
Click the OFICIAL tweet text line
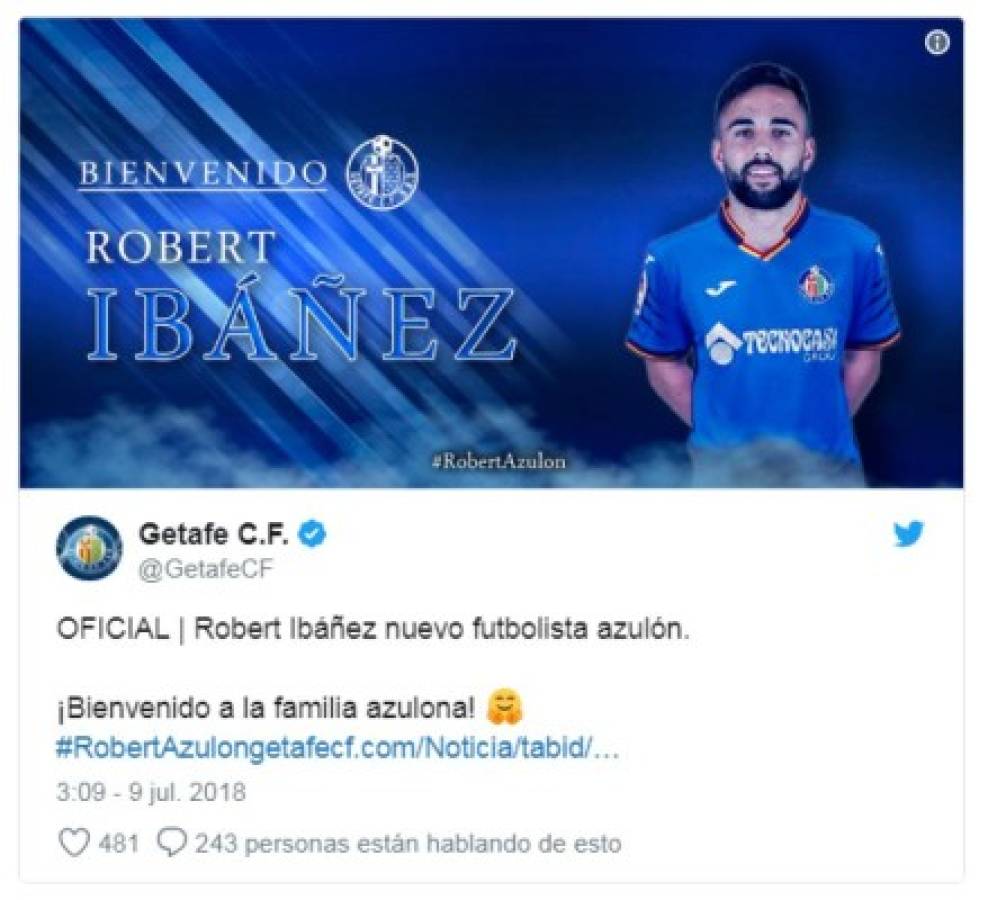pos(373,630)
